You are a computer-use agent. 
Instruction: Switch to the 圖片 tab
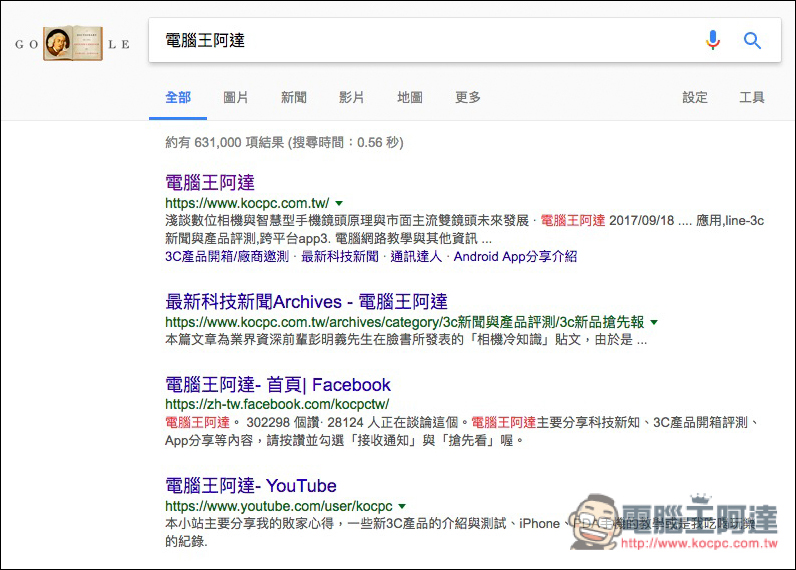(236, 97)
